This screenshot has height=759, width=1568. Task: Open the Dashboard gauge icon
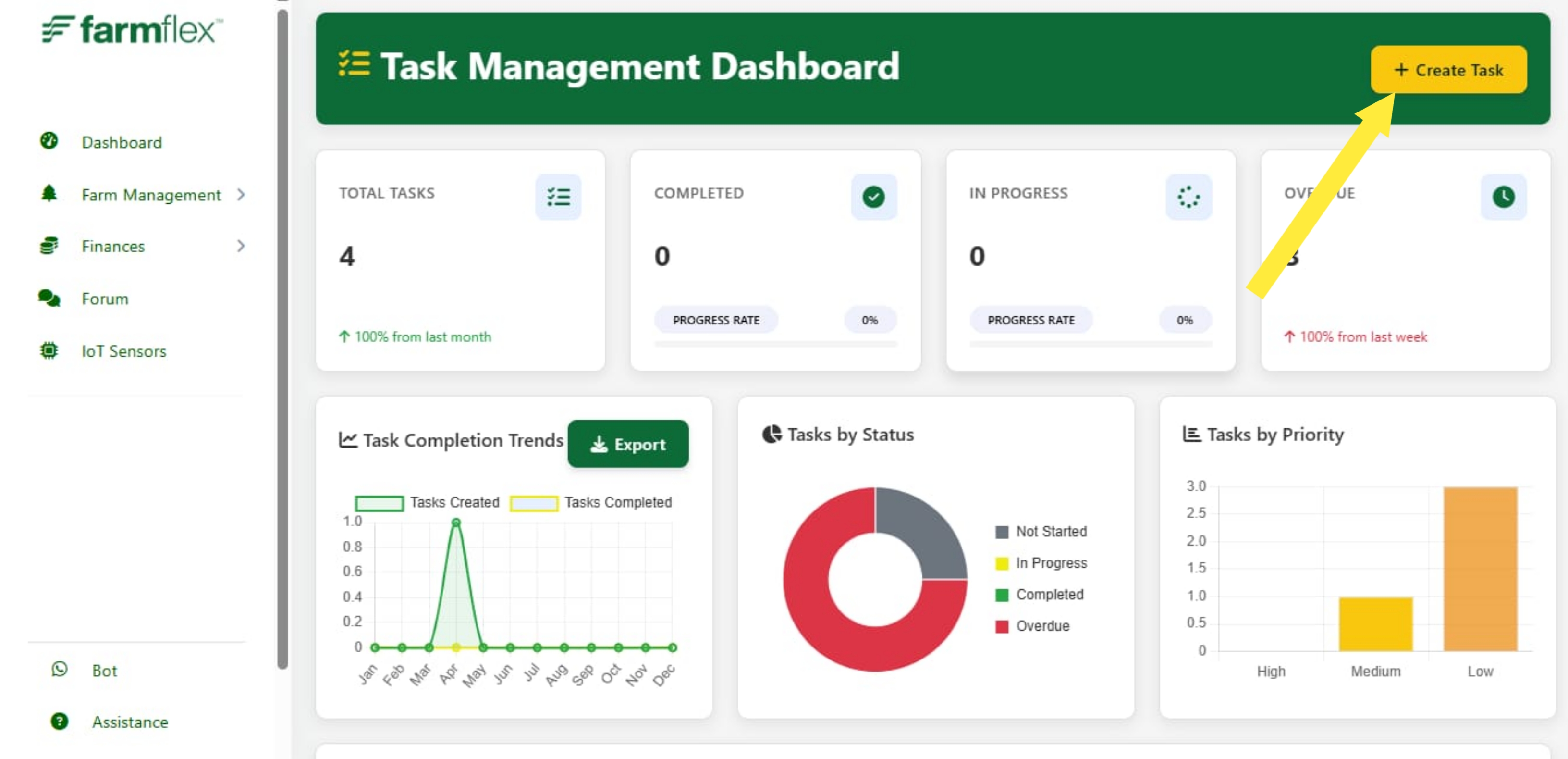click(x=49, y=141)
